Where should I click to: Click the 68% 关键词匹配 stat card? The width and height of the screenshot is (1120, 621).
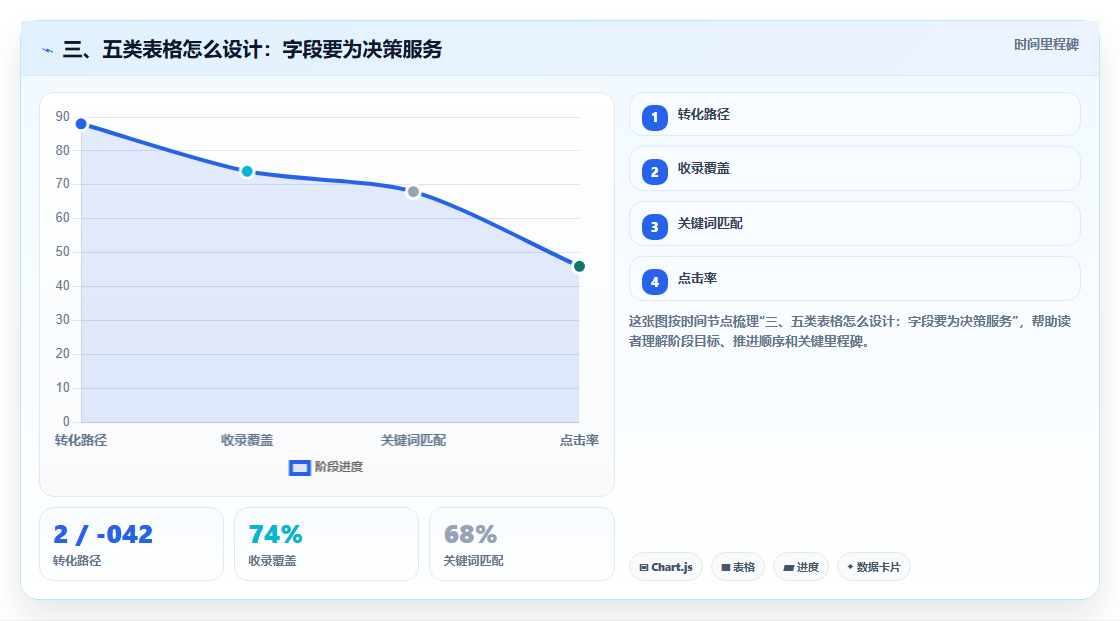[522, 545]
